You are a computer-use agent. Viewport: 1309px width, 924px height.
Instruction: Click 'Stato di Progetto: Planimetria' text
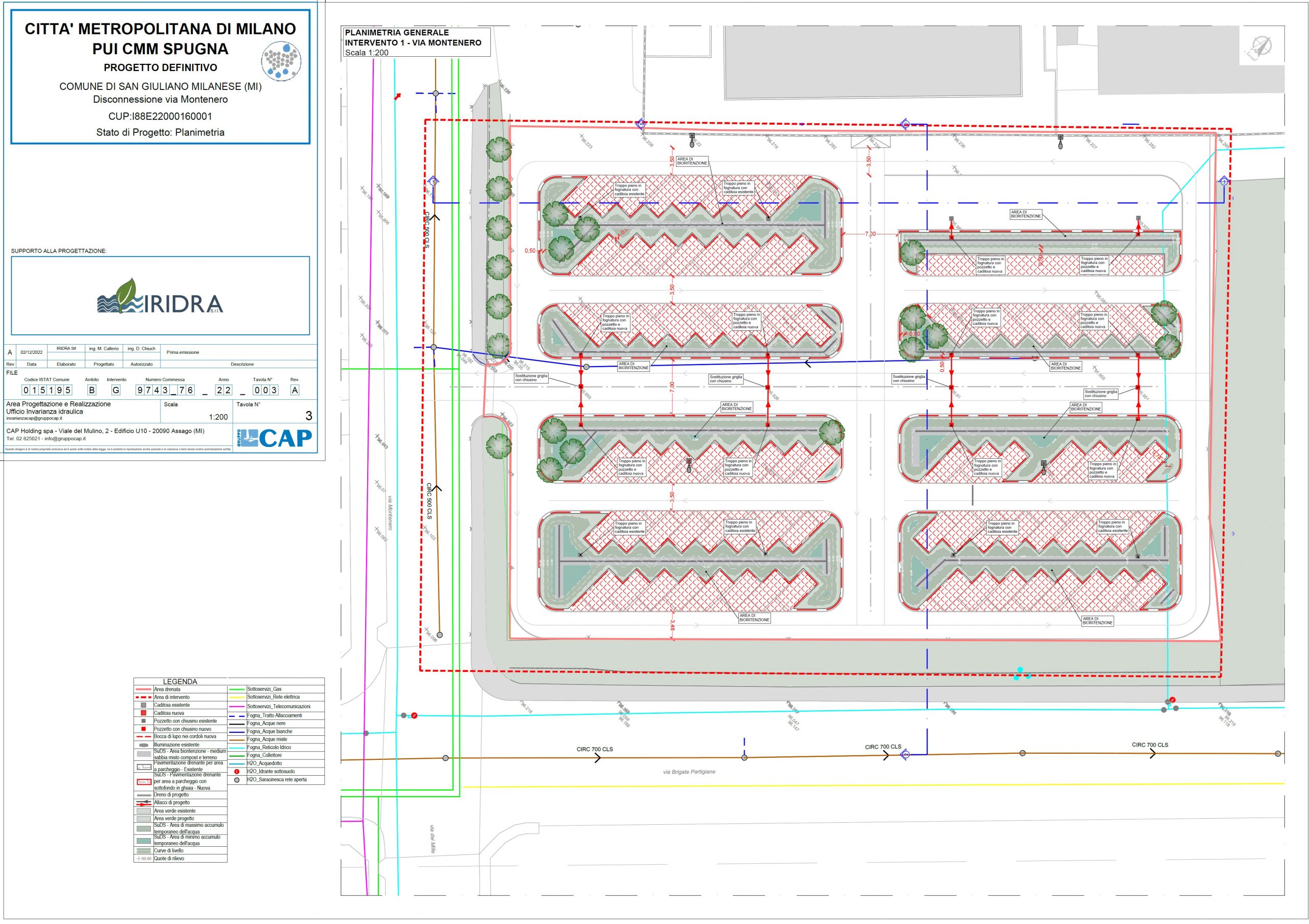(160, 132)
